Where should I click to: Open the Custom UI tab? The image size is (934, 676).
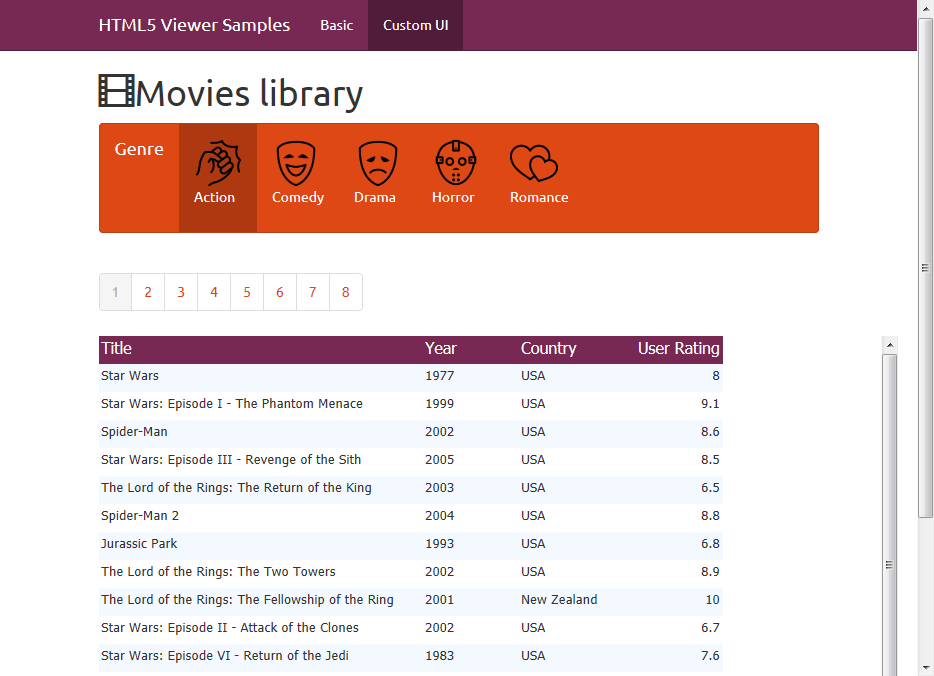(415, 25)
